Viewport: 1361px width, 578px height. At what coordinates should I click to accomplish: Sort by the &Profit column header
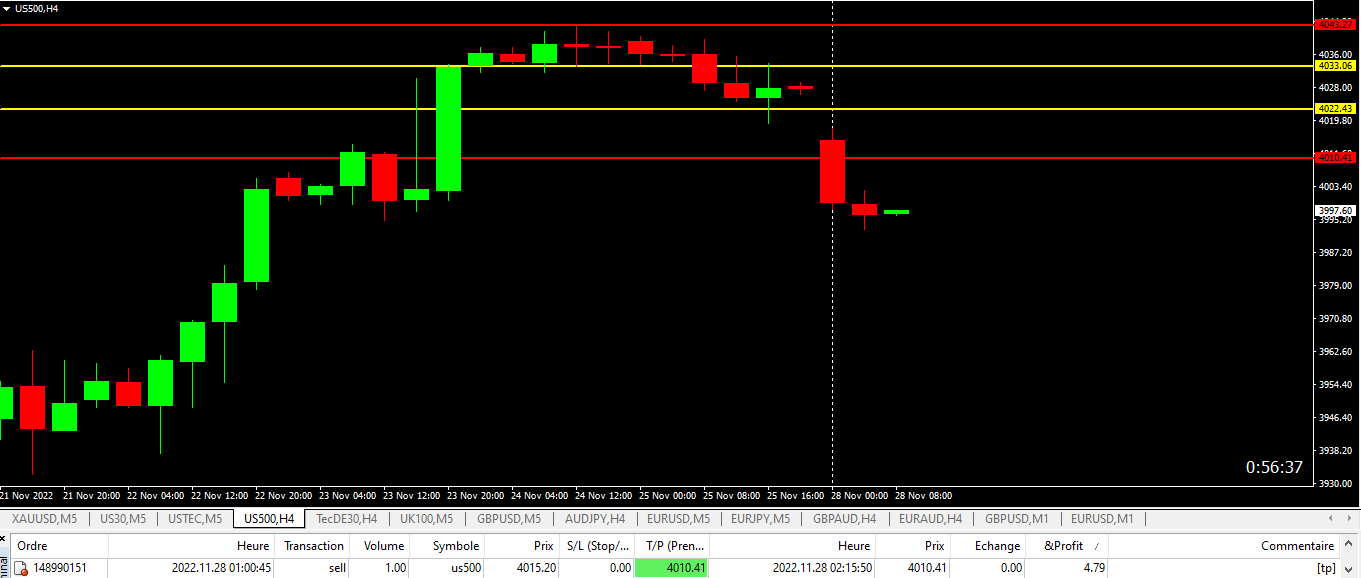[1067, 546]
